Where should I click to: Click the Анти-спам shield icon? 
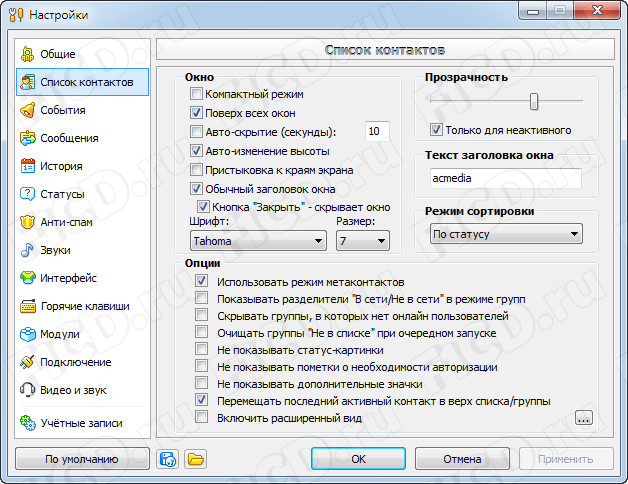27,222
